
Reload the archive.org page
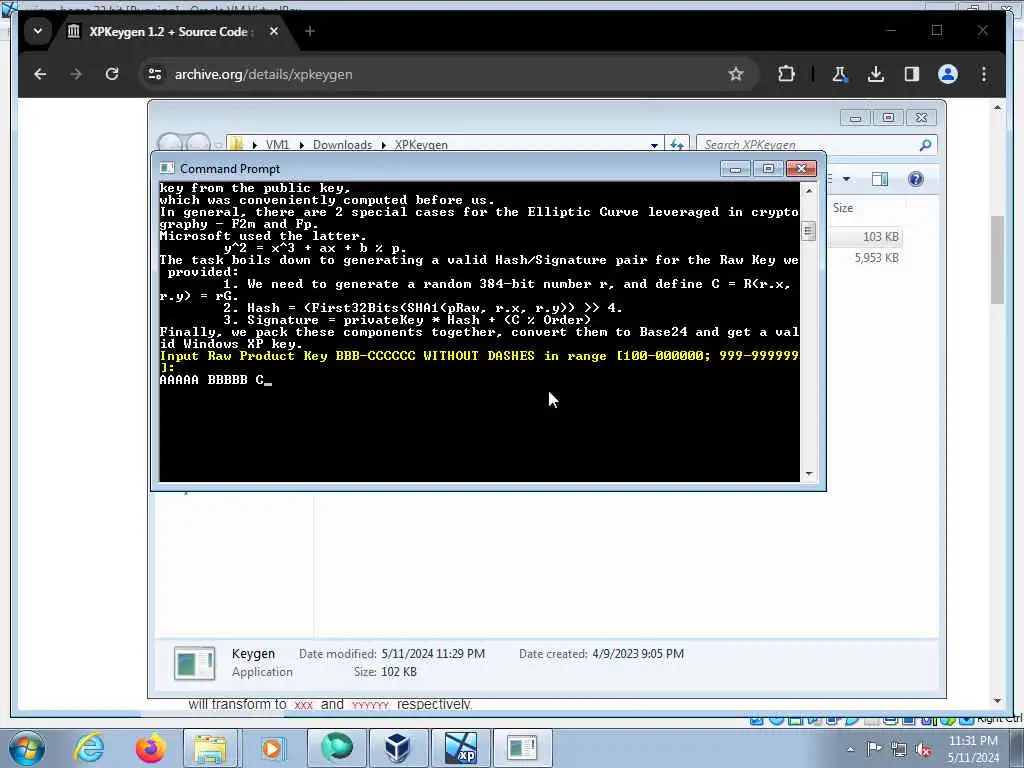click(112, 74)
